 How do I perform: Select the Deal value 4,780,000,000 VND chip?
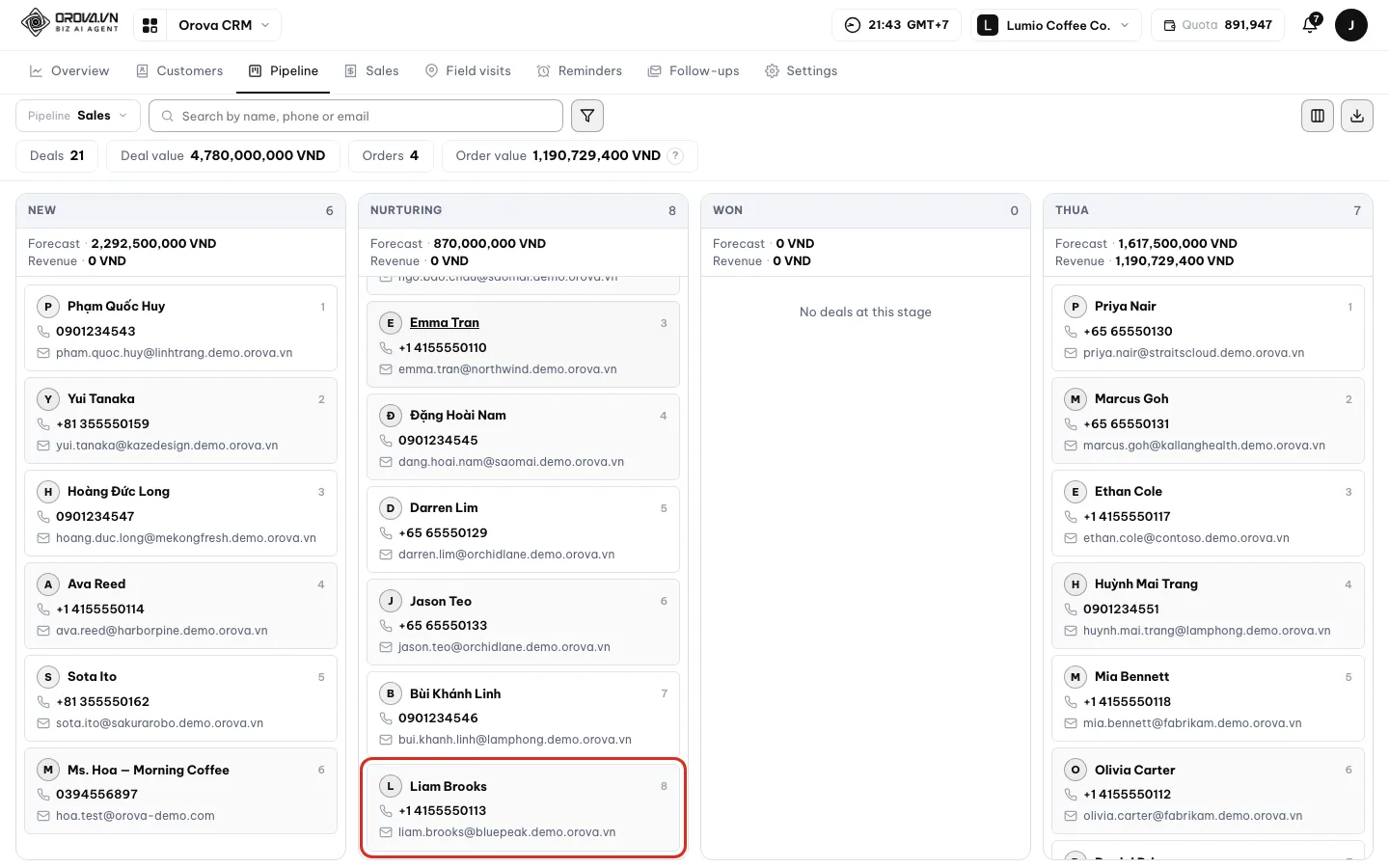pos(223,156)
